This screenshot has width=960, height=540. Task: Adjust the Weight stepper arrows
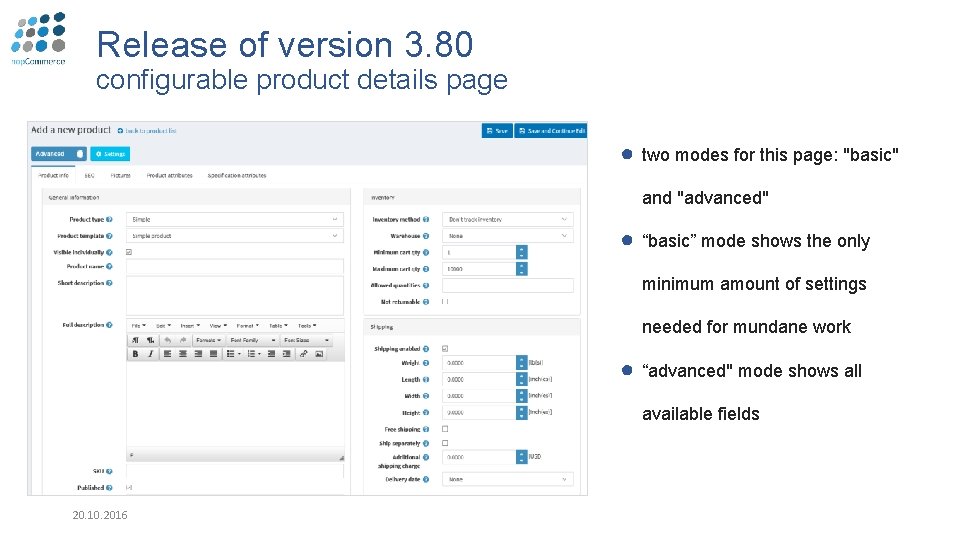tap(522, 363)
